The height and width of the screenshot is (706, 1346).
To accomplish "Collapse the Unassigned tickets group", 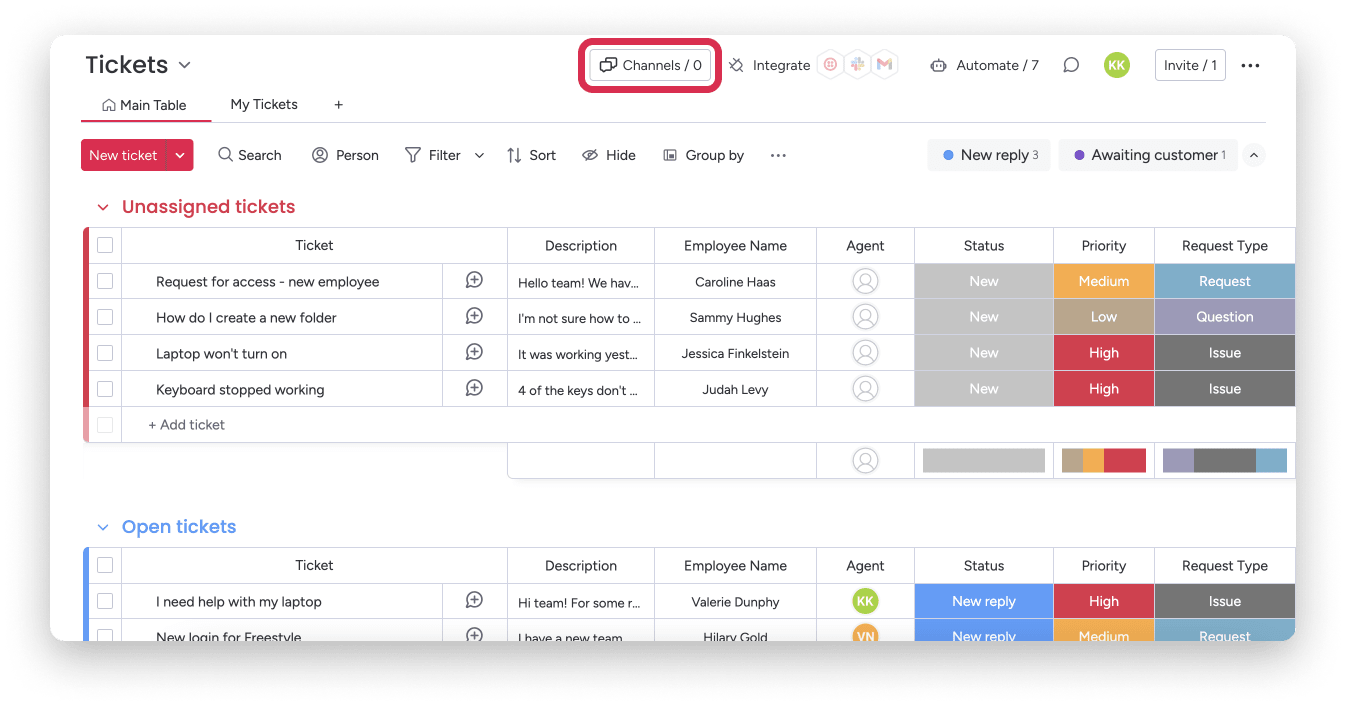I will tap(102, 207).
